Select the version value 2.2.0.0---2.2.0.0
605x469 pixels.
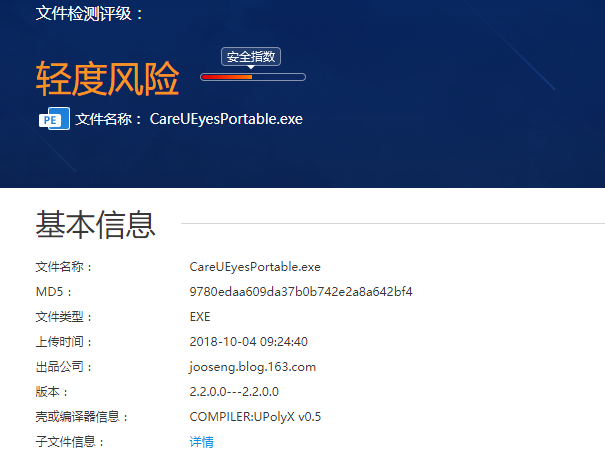point(234,392)
